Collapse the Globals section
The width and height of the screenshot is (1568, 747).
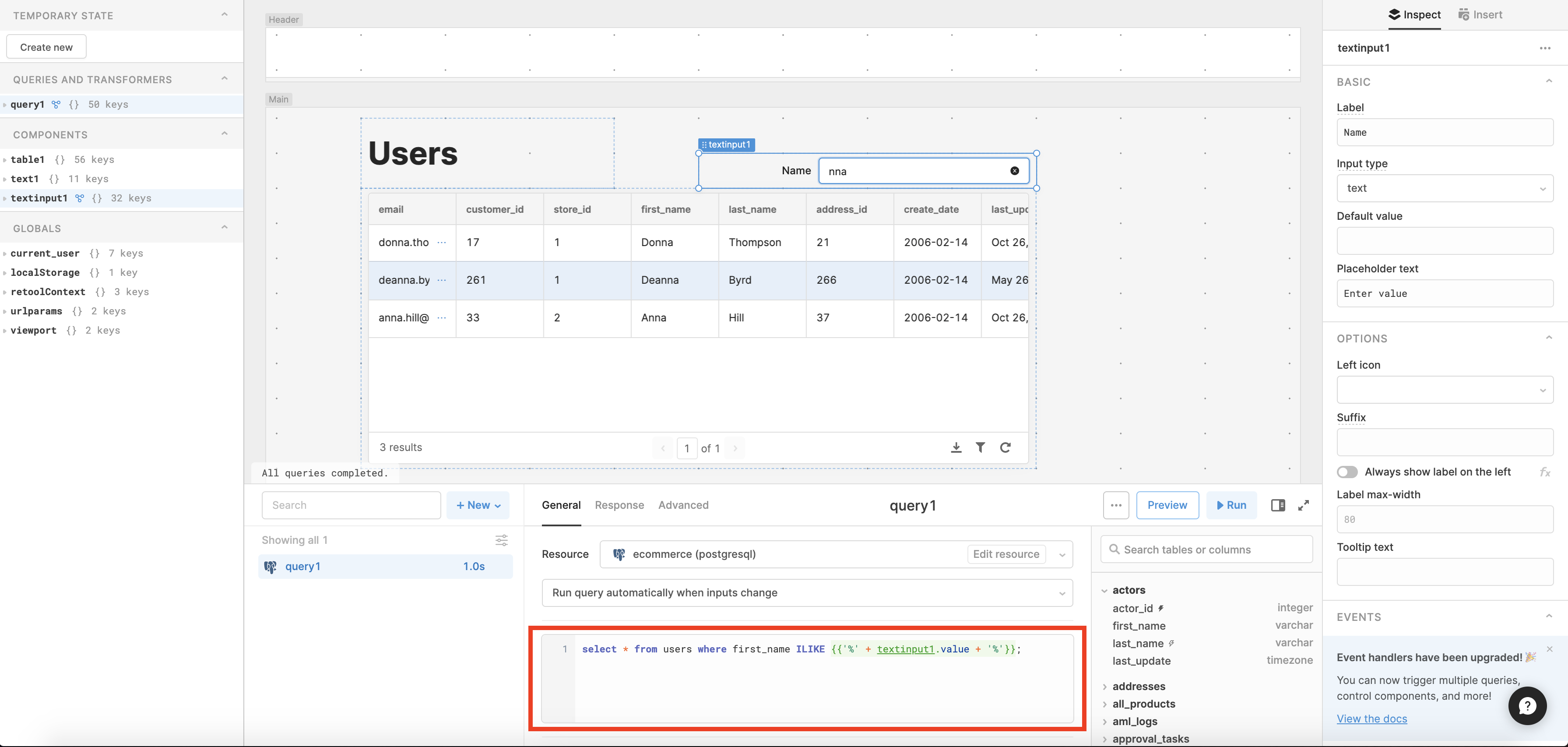click(x=225, y=228)
